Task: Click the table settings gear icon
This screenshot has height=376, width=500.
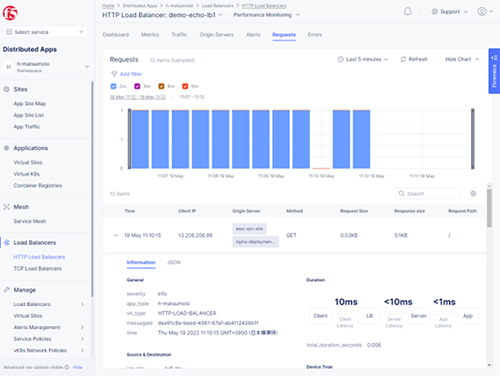Action: (x=473, y=193)
